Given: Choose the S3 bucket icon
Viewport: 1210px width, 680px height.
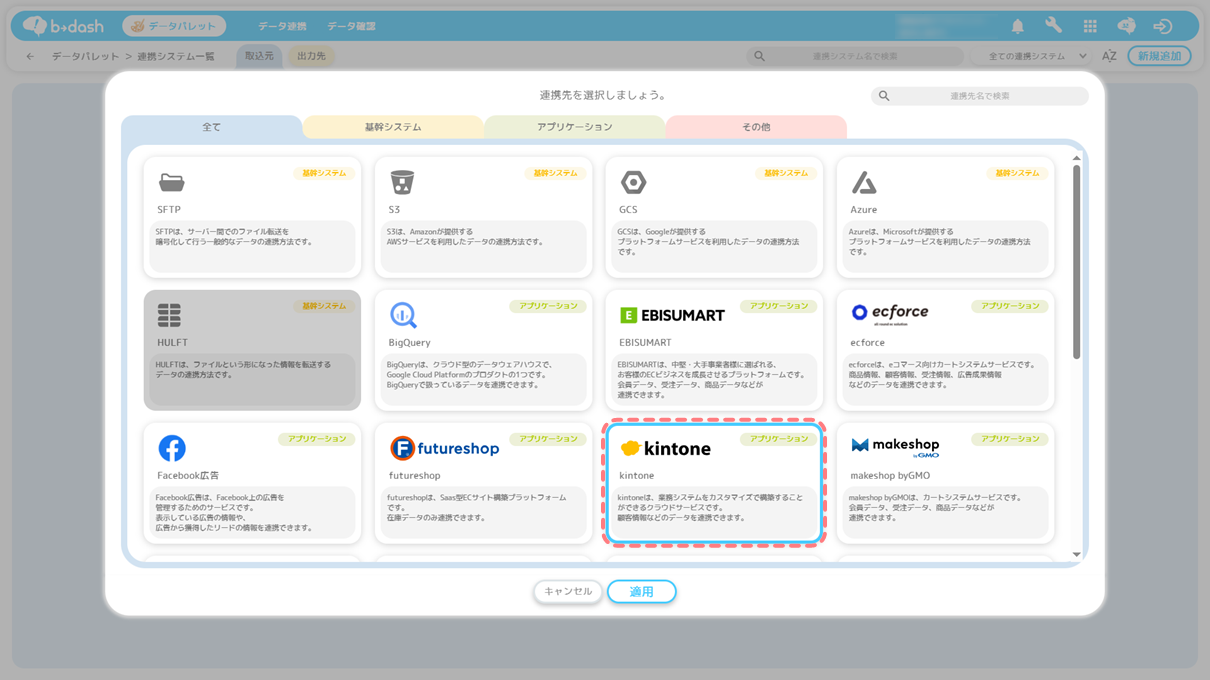Looking at the screenshot, I should pyautogui.click(x=402, y=182).
